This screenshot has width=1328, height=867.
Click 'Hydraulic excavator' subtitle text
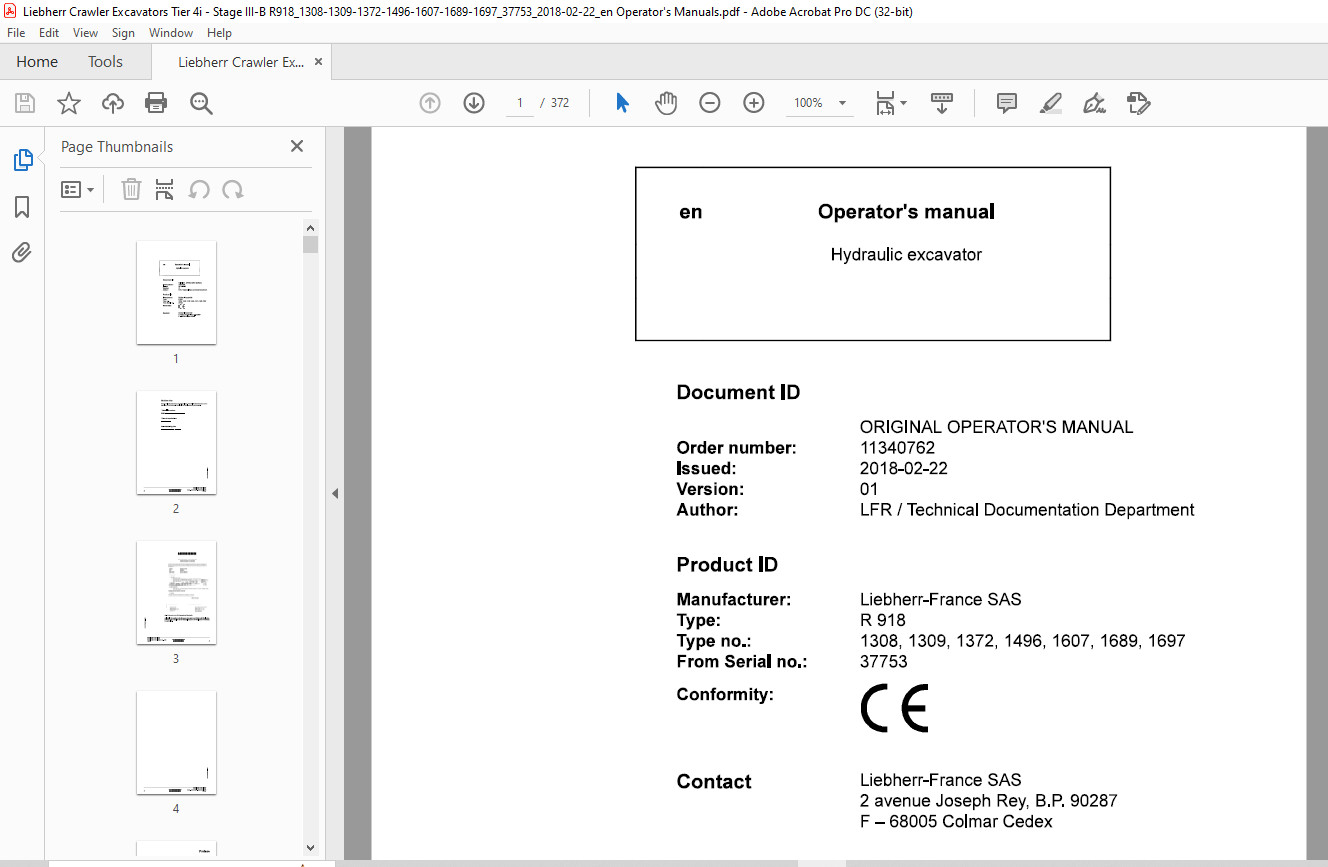[x=906, y=254]
